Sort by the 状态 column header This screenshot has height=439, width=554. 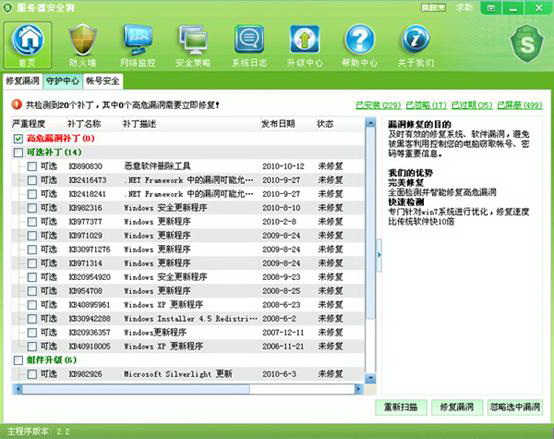[325, 124]
